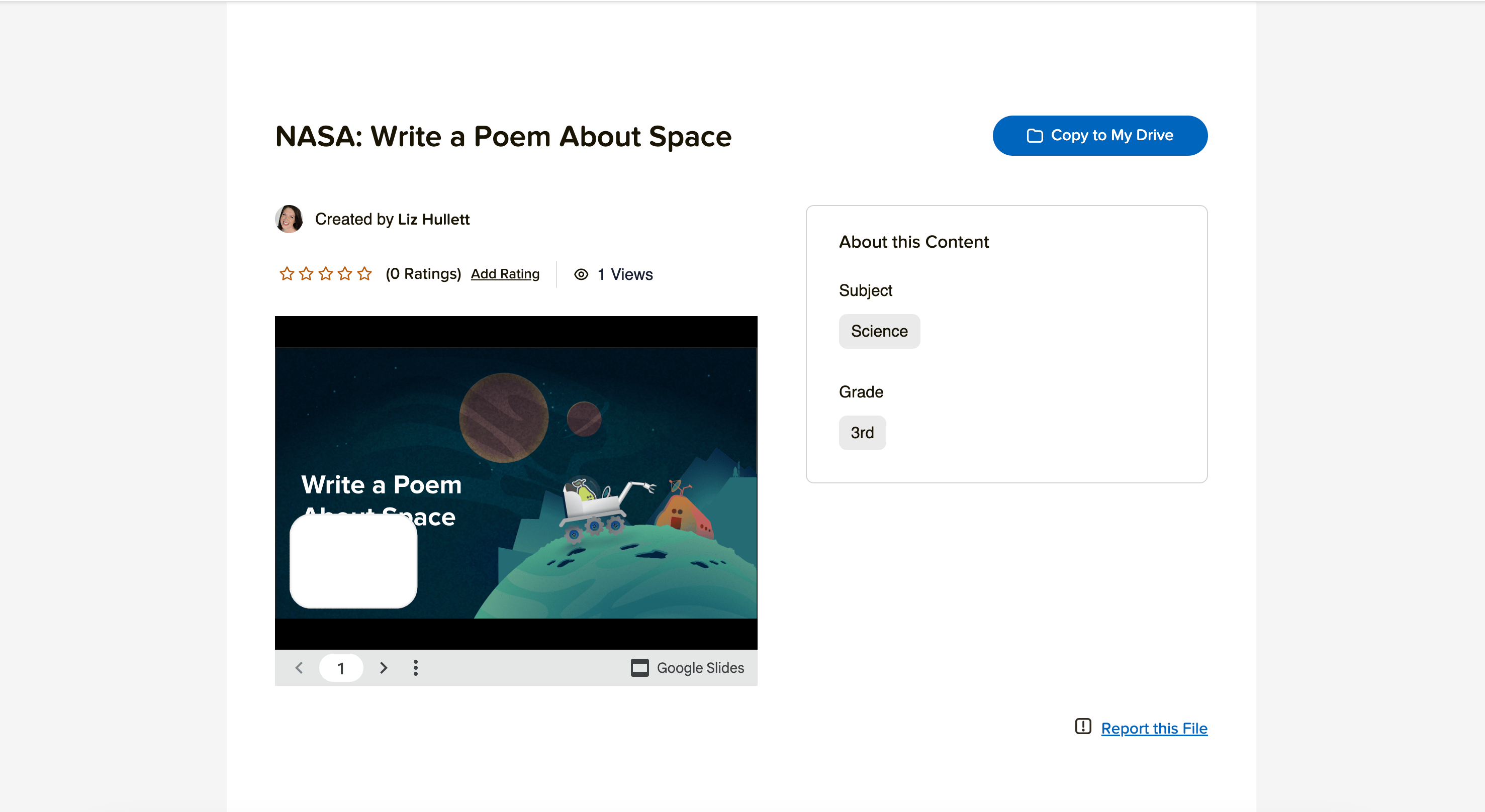Click the 'Subject' label

[865, 290]
